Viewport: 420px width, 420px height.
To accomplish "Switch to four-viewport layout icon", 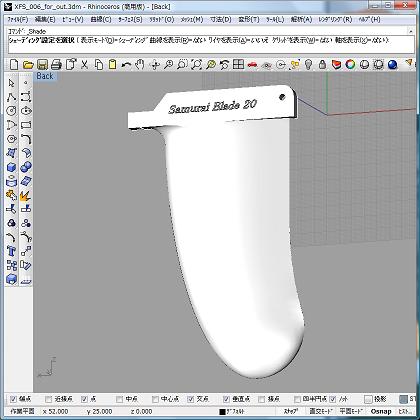I will [x=238, y=64].
